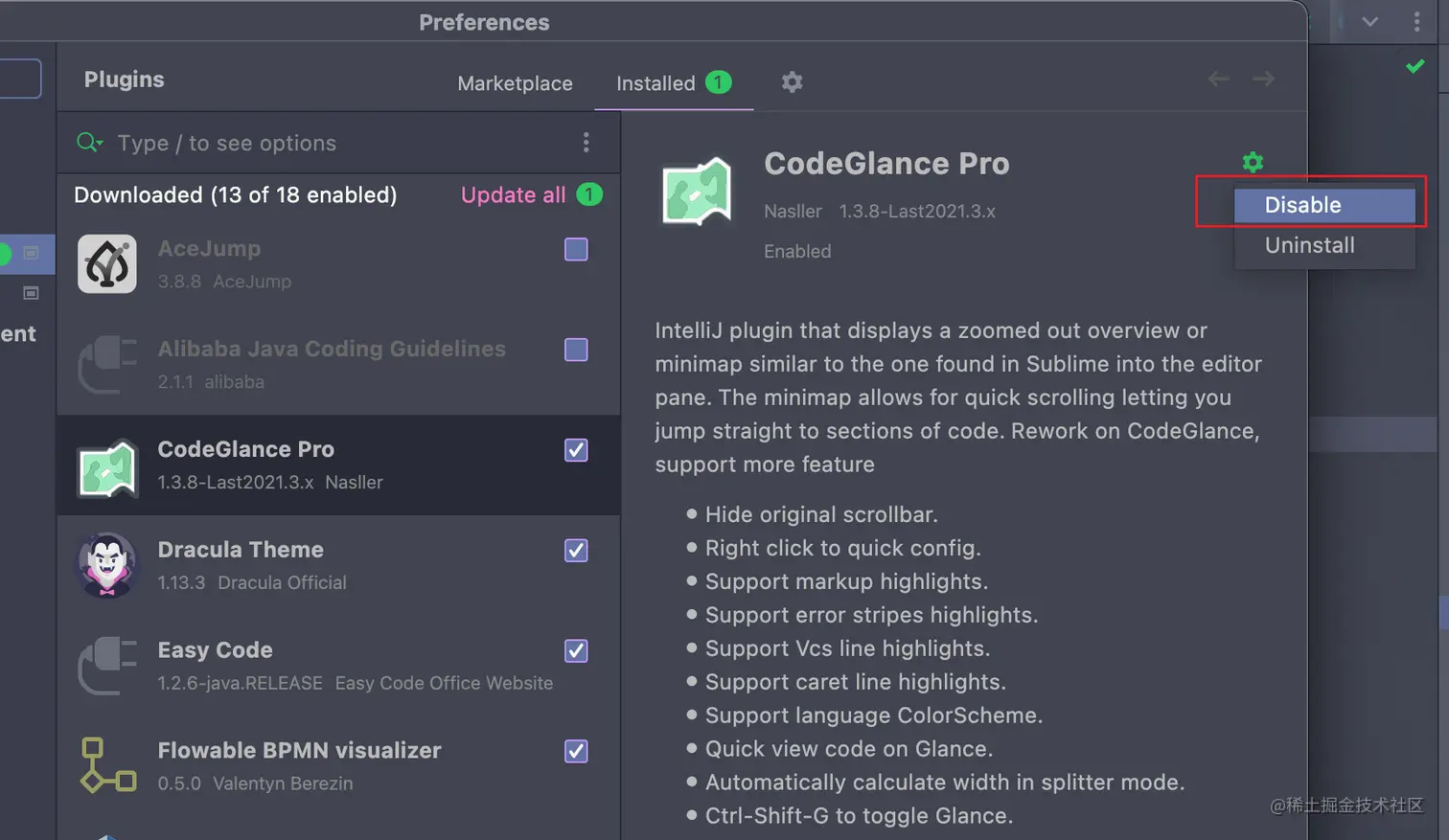
Task: Open the search filter dropdown magnifier
Action: [89, 143]
